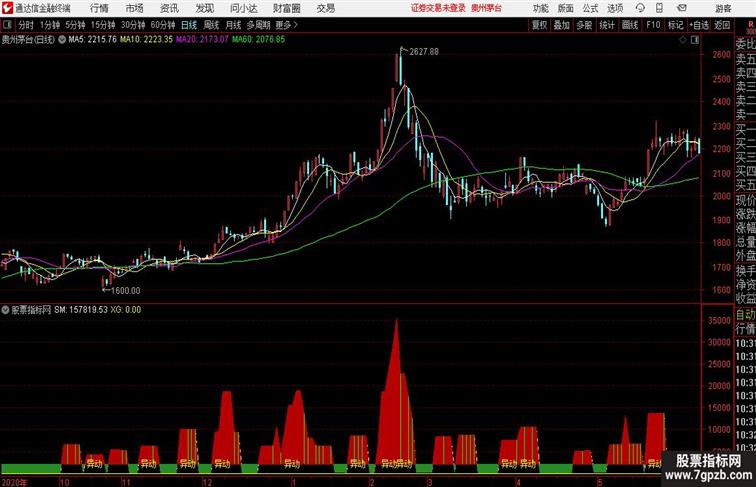This screenshot has width=756, height=487.
Task: Switch to the 30分钟 period tab
Action: (133, 25)
